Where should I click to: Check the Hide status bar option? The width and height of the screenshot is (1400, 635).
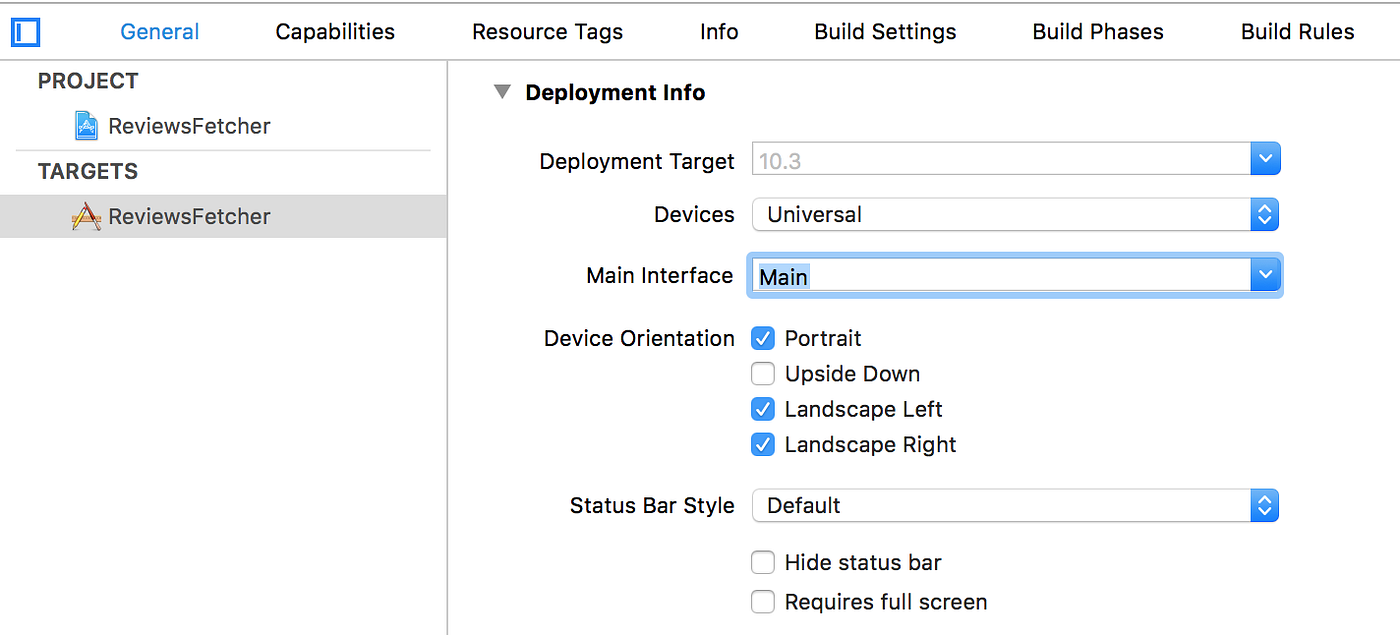pyautogui.click(x=763, y=563)
